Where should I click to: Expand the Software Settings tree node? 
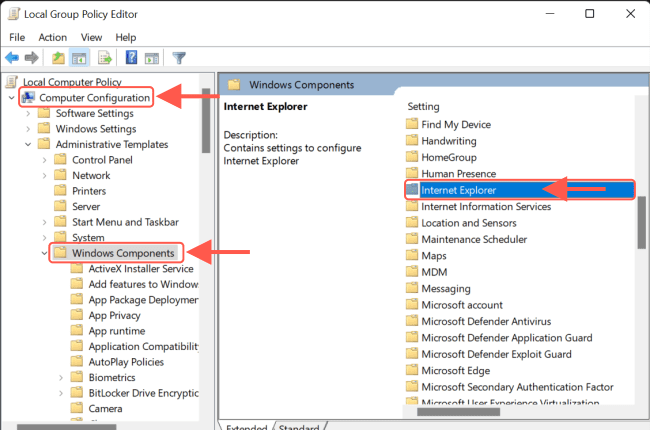point(27,113)
